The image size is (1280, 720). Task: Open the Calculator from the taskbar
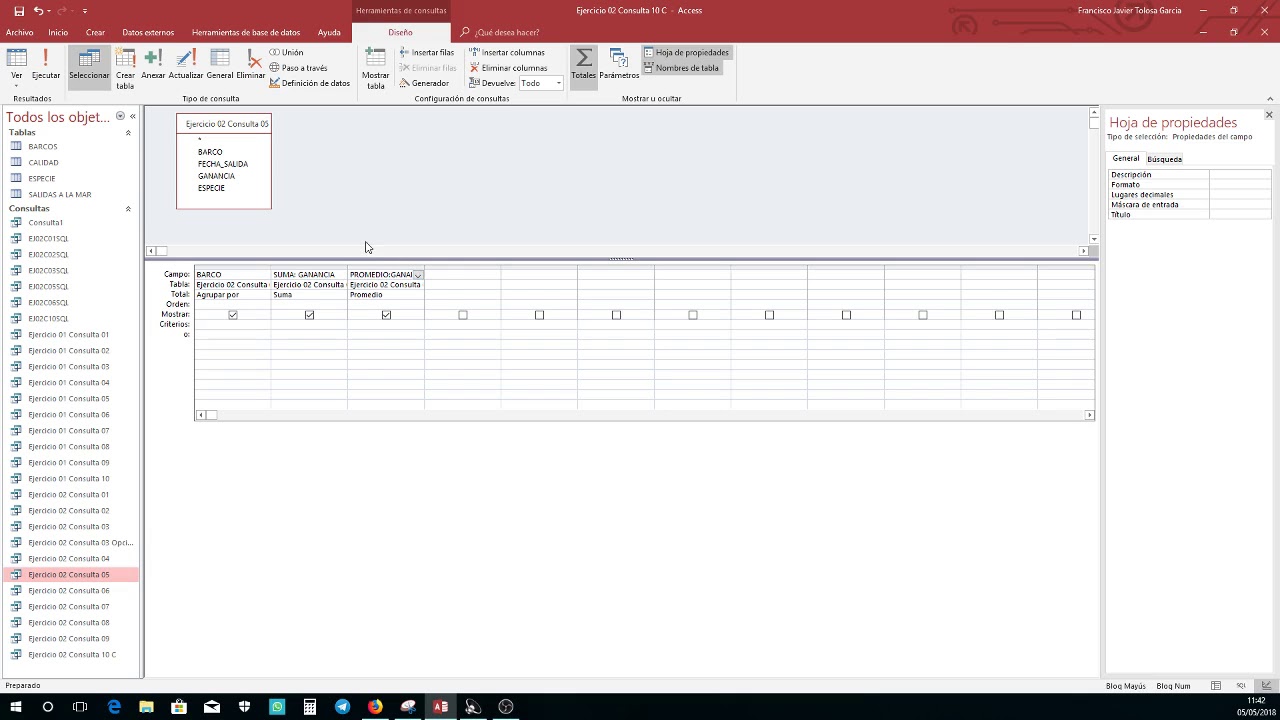pos(310,707)
